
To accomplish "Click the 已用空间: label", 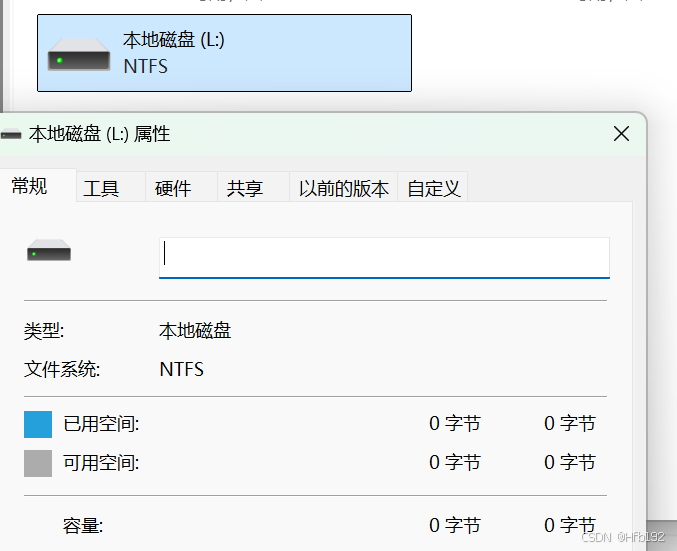I will (101, 424).
